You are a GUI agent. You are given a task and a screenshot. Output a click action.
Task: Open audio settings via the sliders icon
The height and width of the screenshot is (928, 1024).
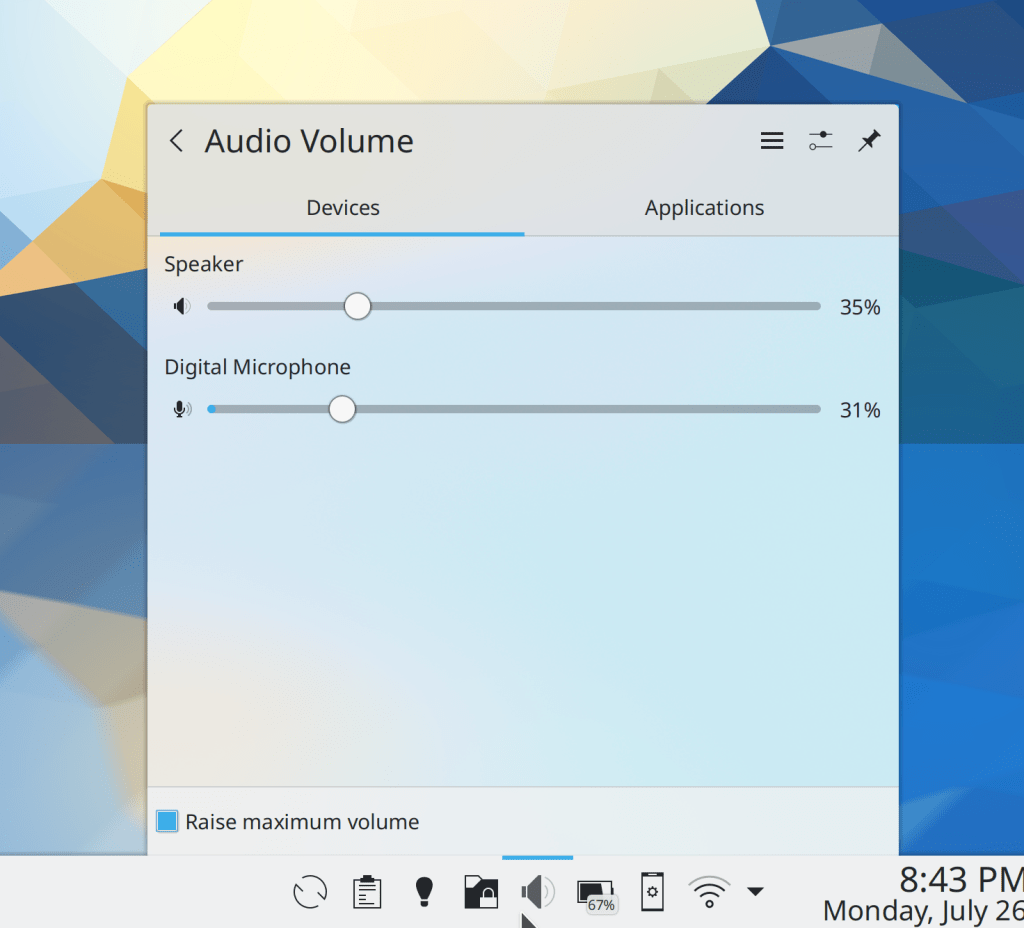[820, 141]
